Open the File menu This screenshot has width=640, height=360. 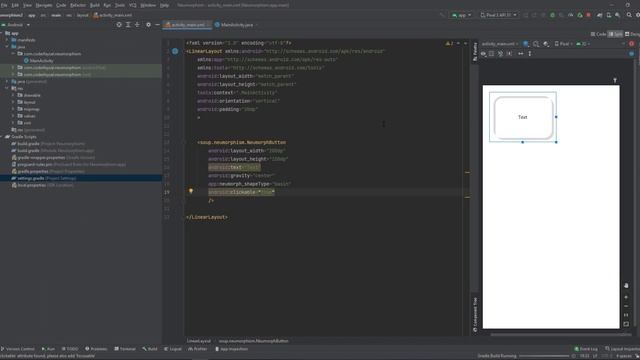click(4, 5)
